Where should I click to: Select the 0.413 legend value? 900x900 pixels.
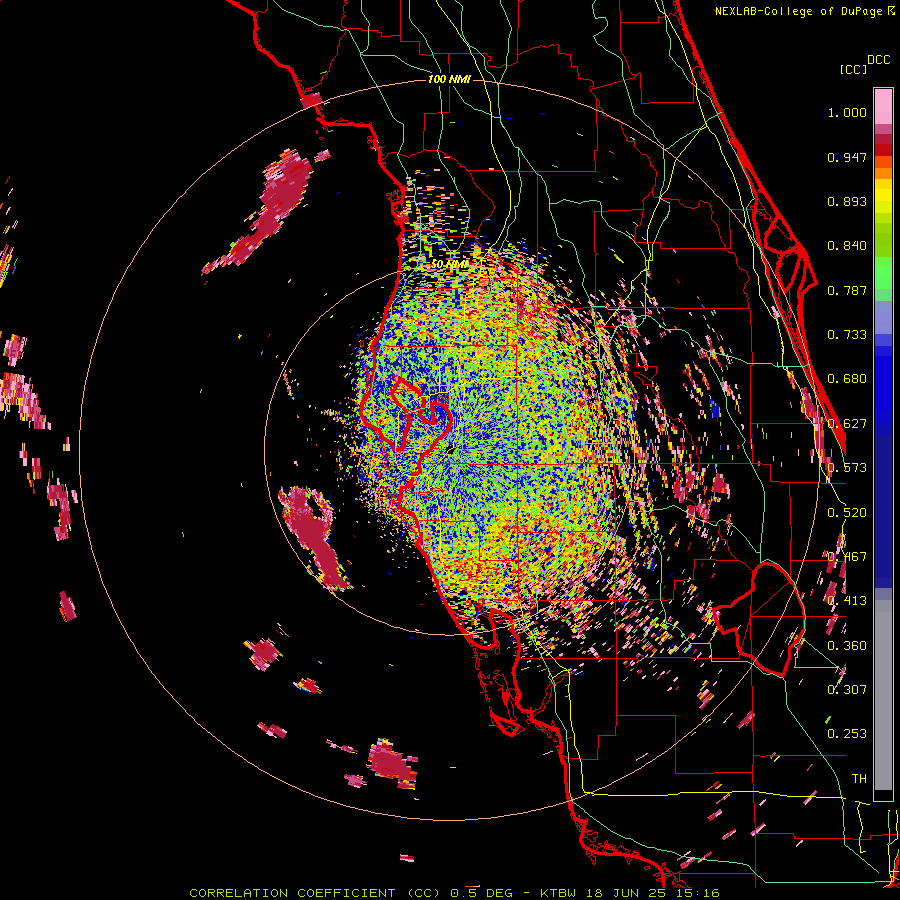coord(847,601)
